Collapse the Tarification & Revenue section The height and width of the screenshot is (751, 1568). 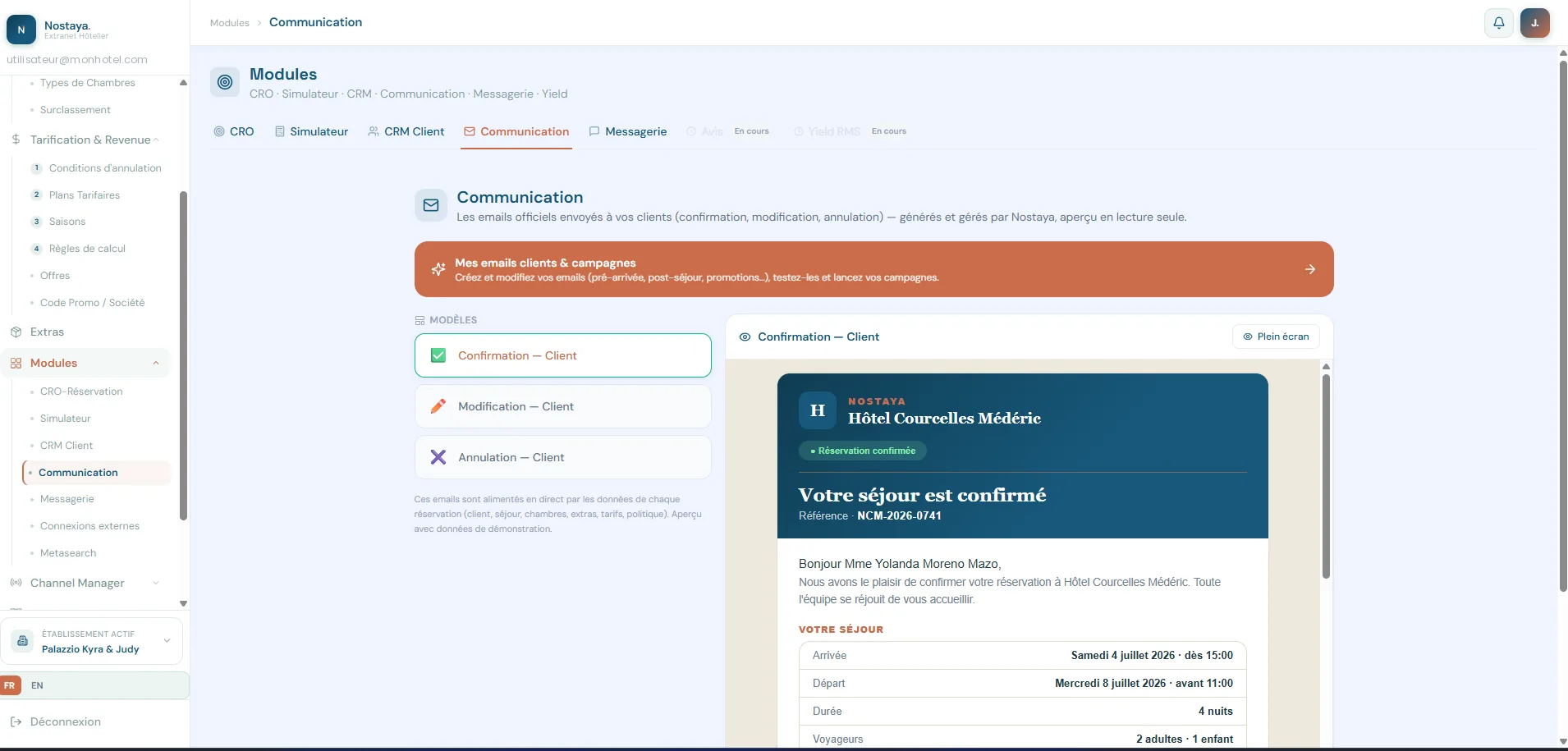pos(156,140)
